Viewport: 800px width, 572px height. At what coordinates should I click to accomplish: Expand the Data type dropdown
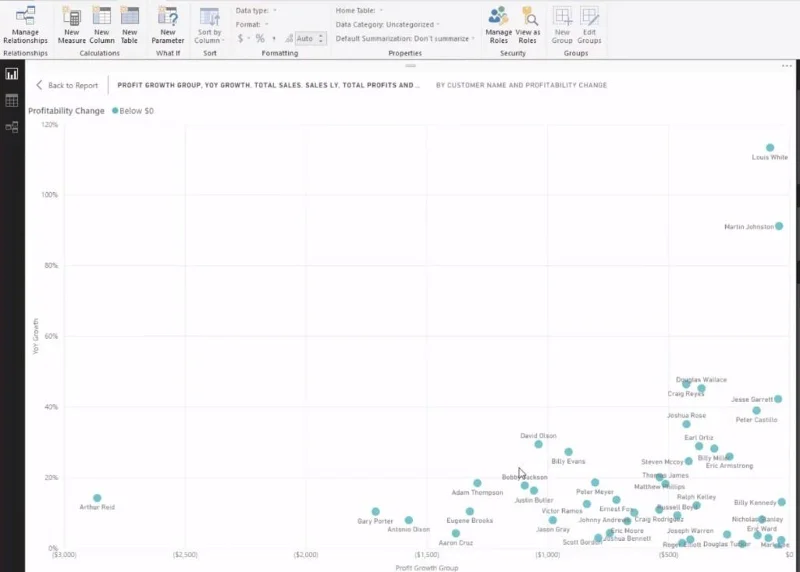[256, 10]
